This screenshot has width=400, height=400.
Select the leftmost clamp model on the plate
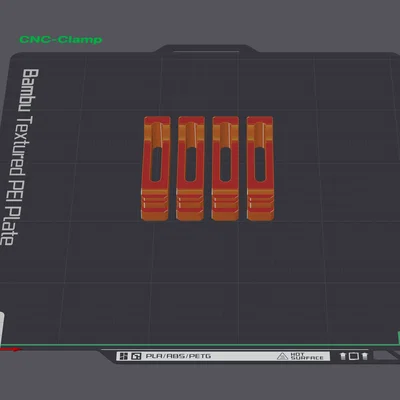point(156,168)
